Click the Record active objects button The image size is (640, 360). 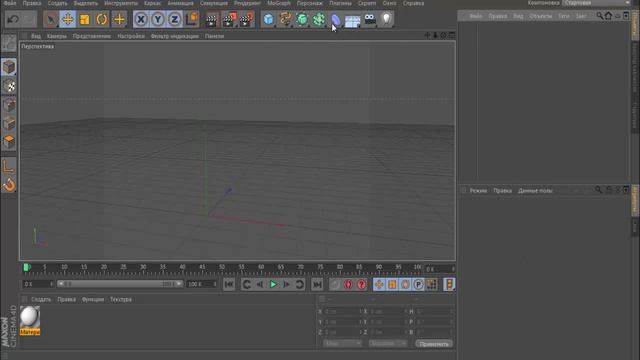(x=335, y=284)
